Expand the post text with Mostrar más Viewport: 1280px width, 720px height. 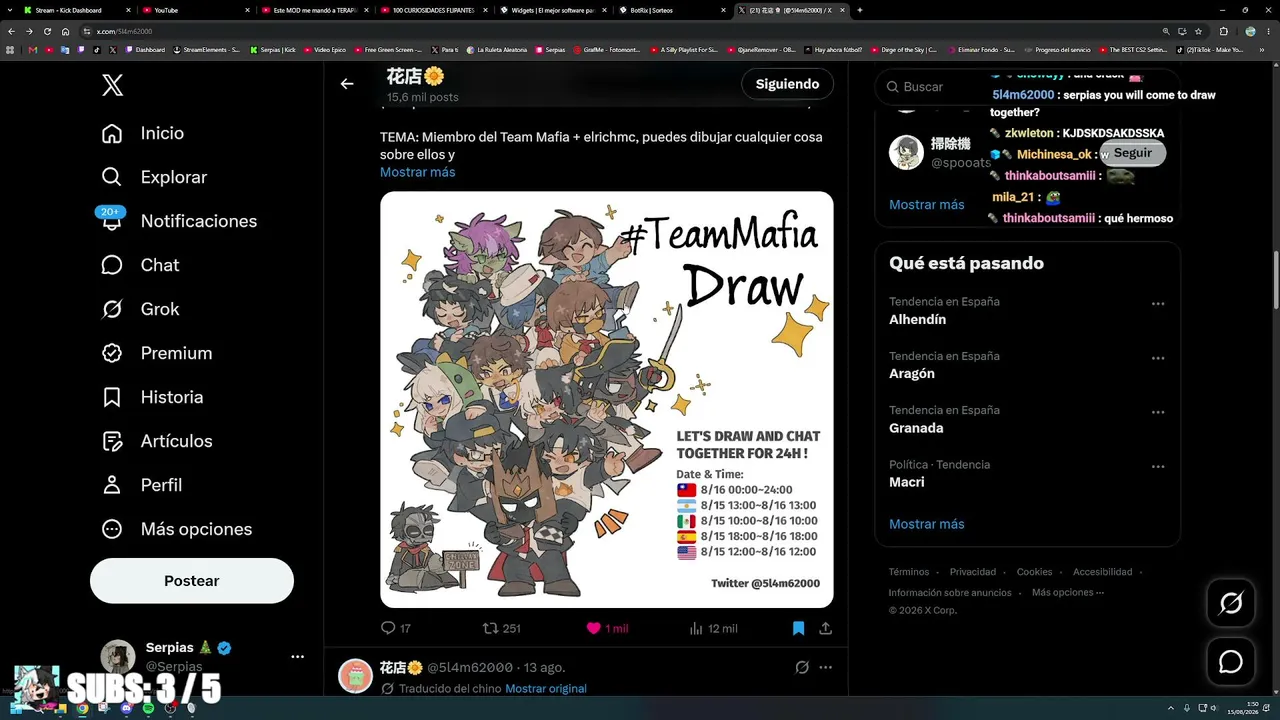pos(417,172)
